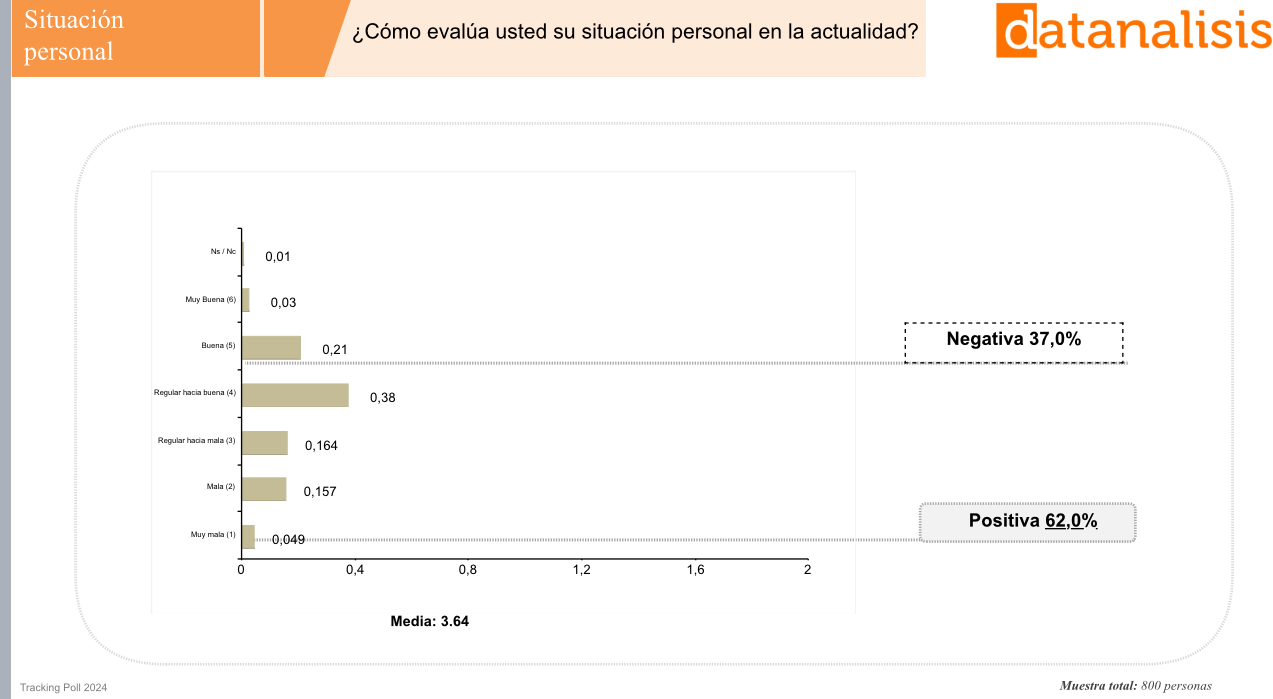Image resolution: width=1273 pixels, height=699 pixels.
Task: Select the Regular hacia mala (3) bar
Action: tap(265, 443)
